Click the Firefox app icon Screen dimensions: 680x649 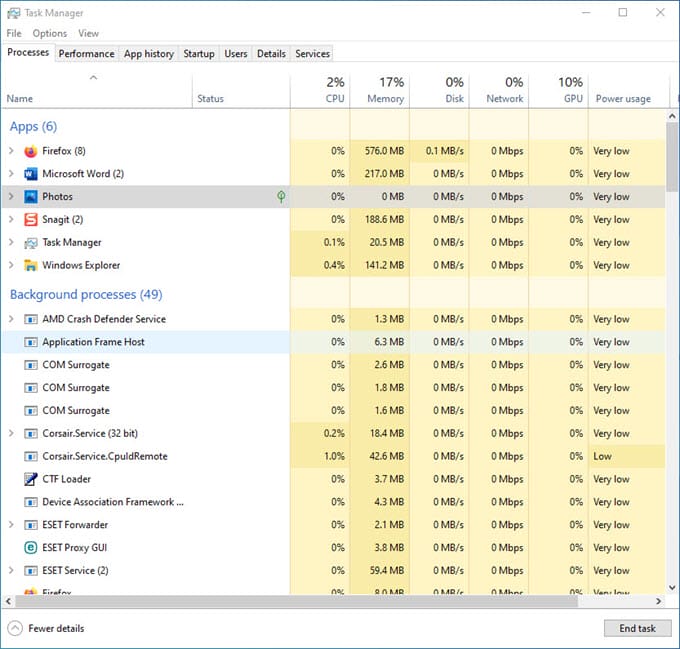[31, 151]
